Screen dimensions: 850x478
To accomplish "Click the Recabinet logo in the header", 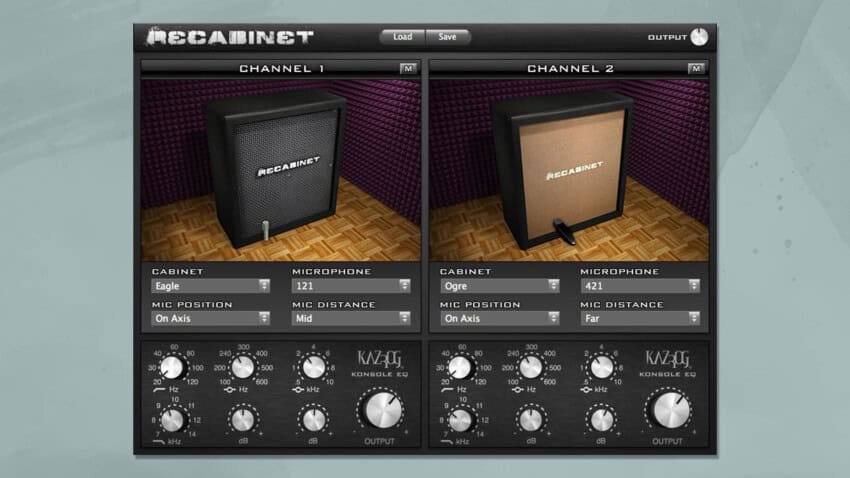I will [x=230, y=37].
